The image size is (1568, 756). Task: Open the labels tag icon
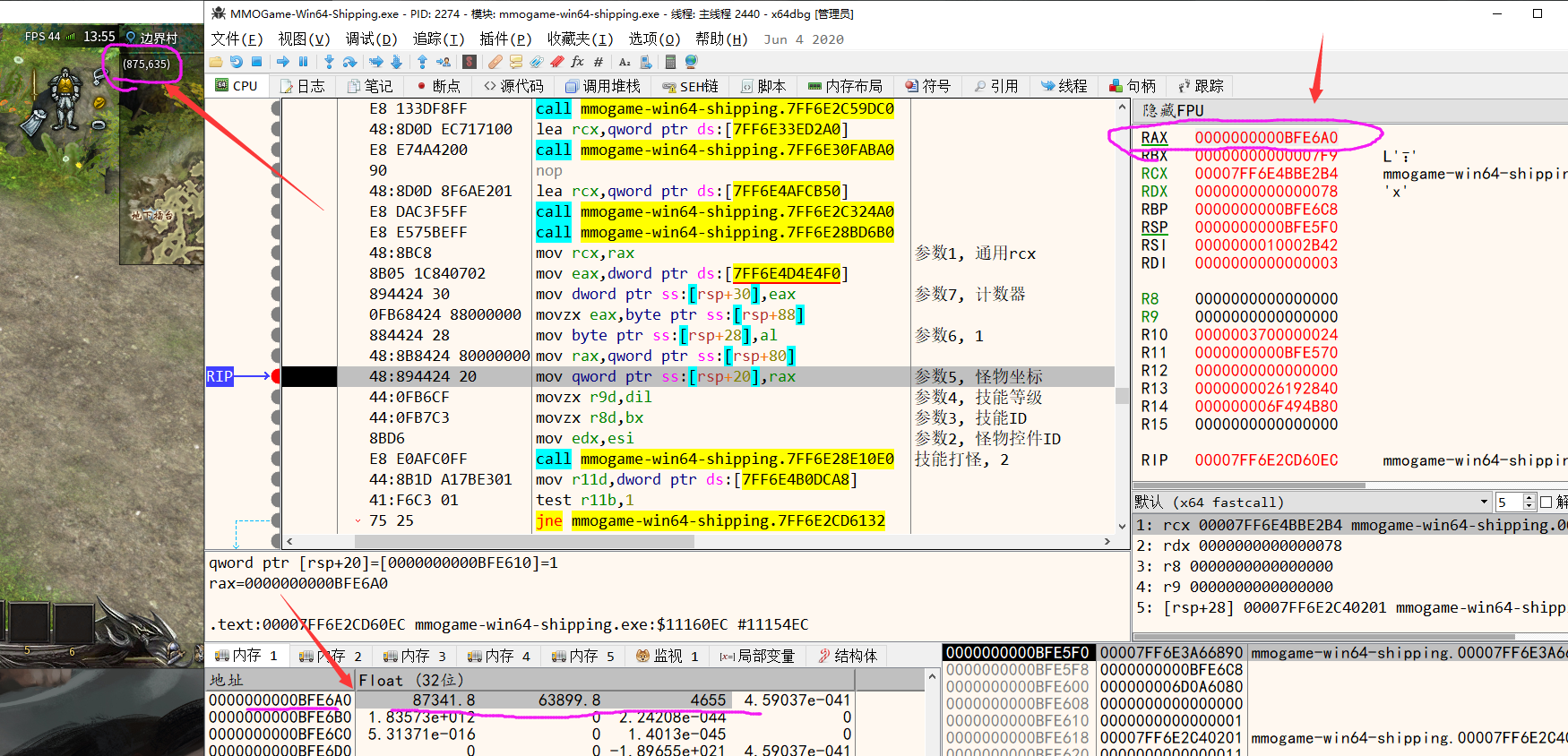tap(536, 62)
